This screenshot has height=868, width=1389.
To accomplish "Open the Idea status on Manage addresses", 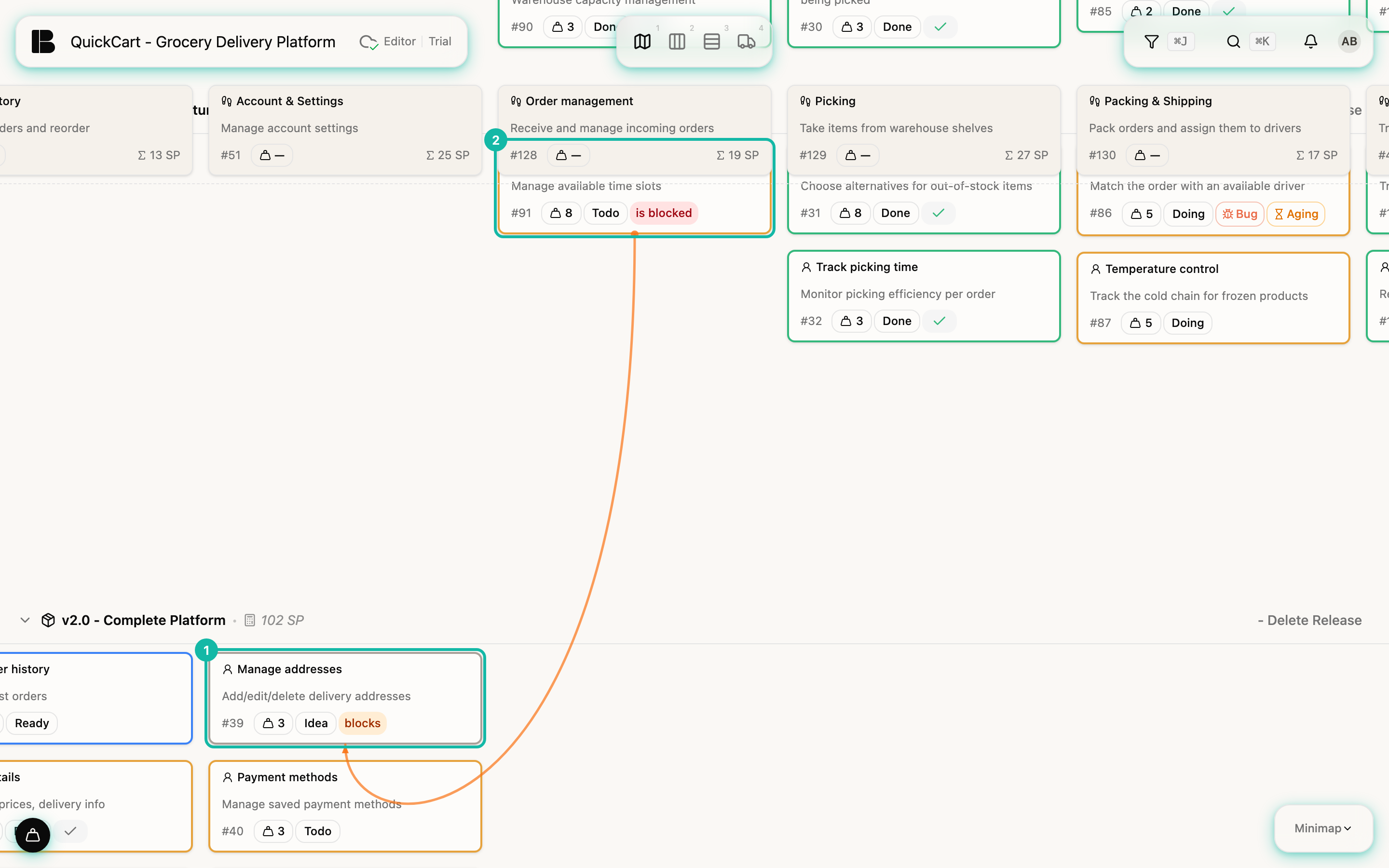I will (316, 723).
